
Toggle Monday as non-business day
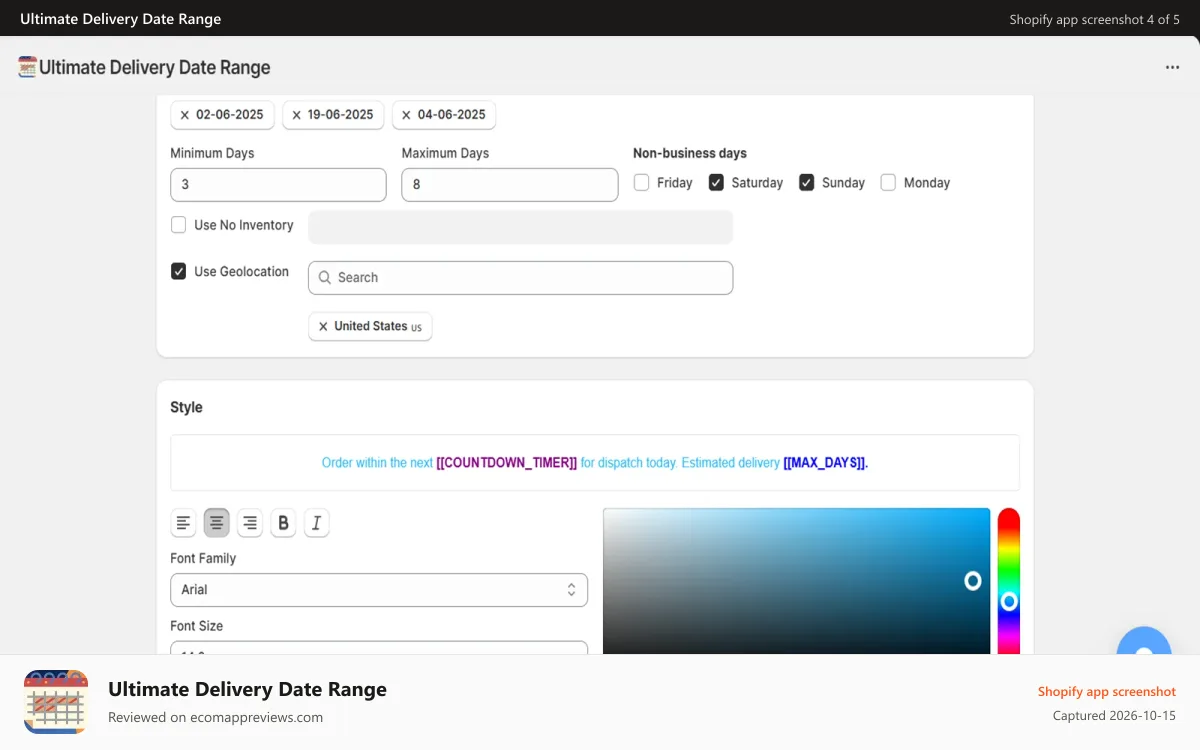tap(888, 183)
